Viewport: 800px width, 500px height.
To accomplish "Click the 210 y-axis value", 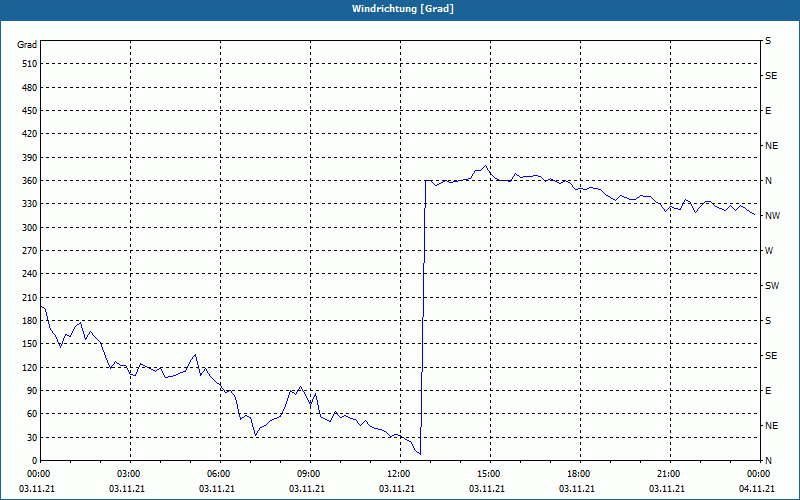I will click(x=30, y=297).
